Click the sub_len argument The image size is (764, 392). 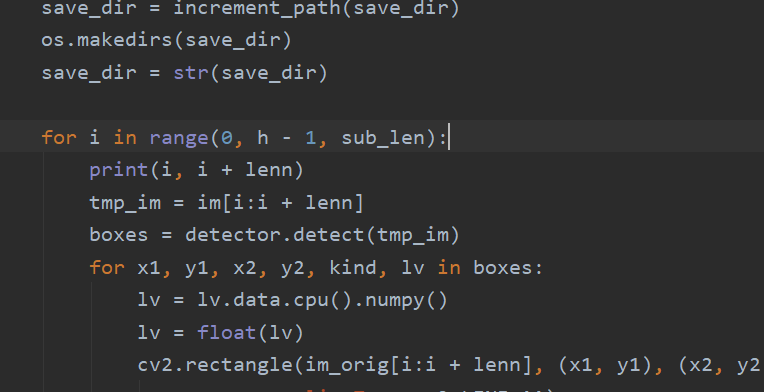(383, 138)
